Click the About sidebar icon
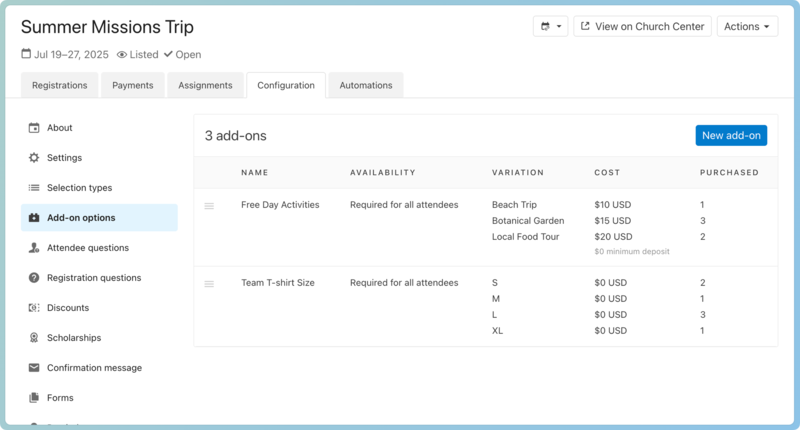This screenshot has height=430, width=800. tap(34, 128)
